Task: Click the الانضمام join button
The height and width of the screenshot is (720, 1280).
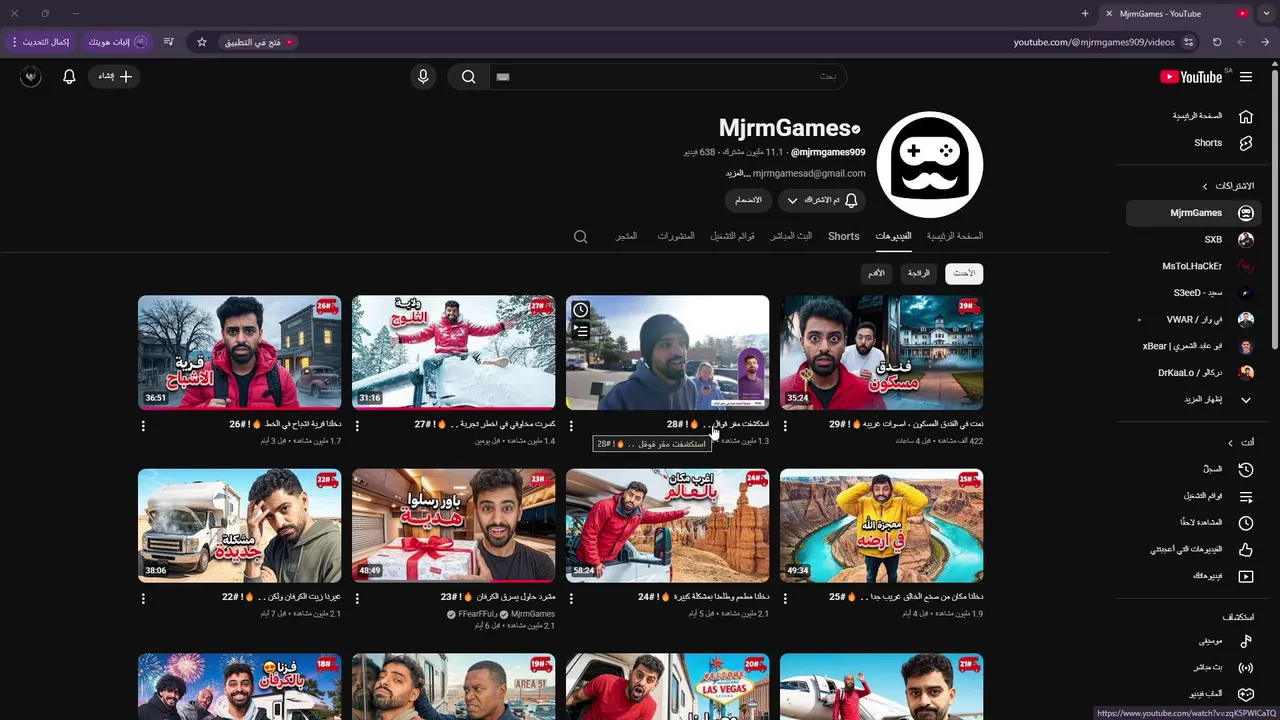Action: [x=748, y=200]
